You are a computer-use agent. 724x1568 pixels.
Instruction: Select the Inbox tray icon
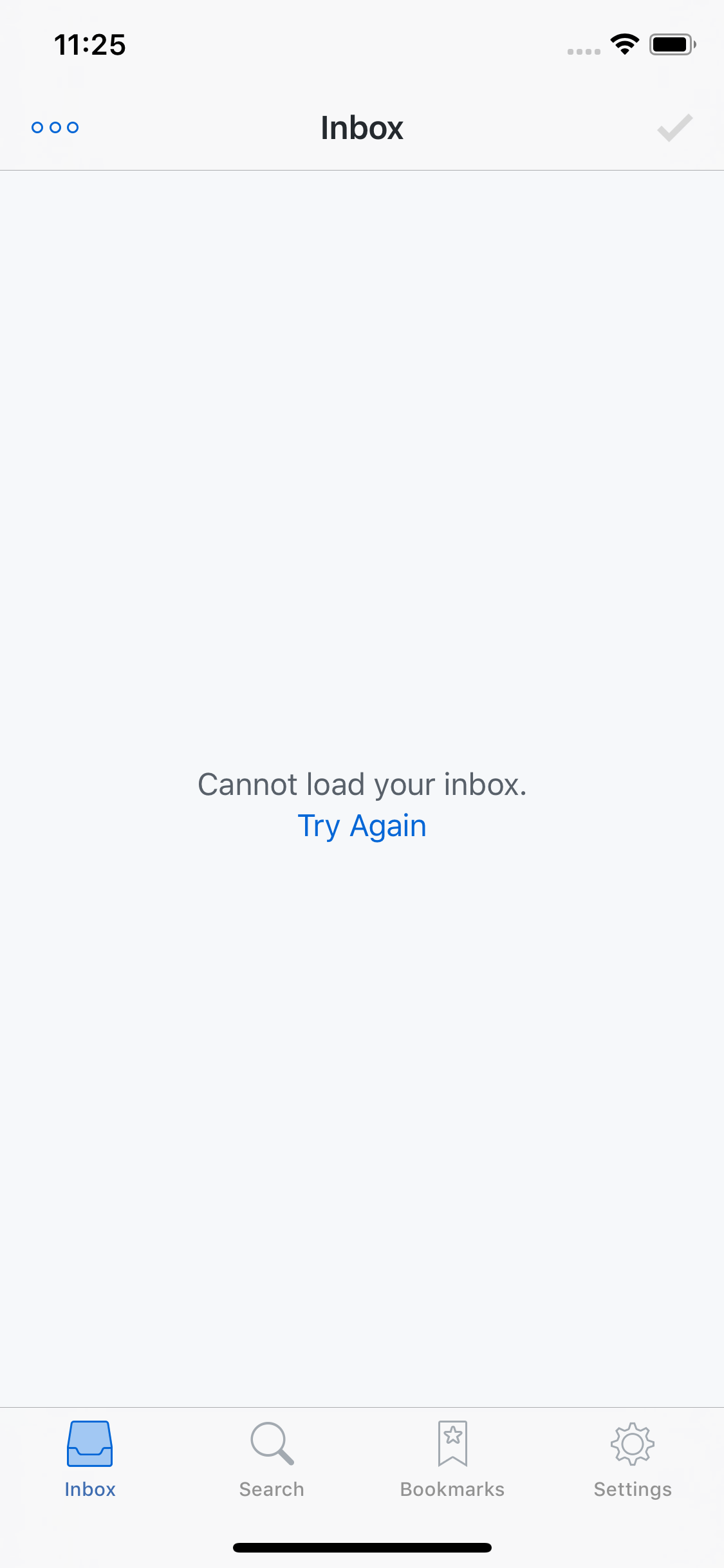pos(90,1444)
